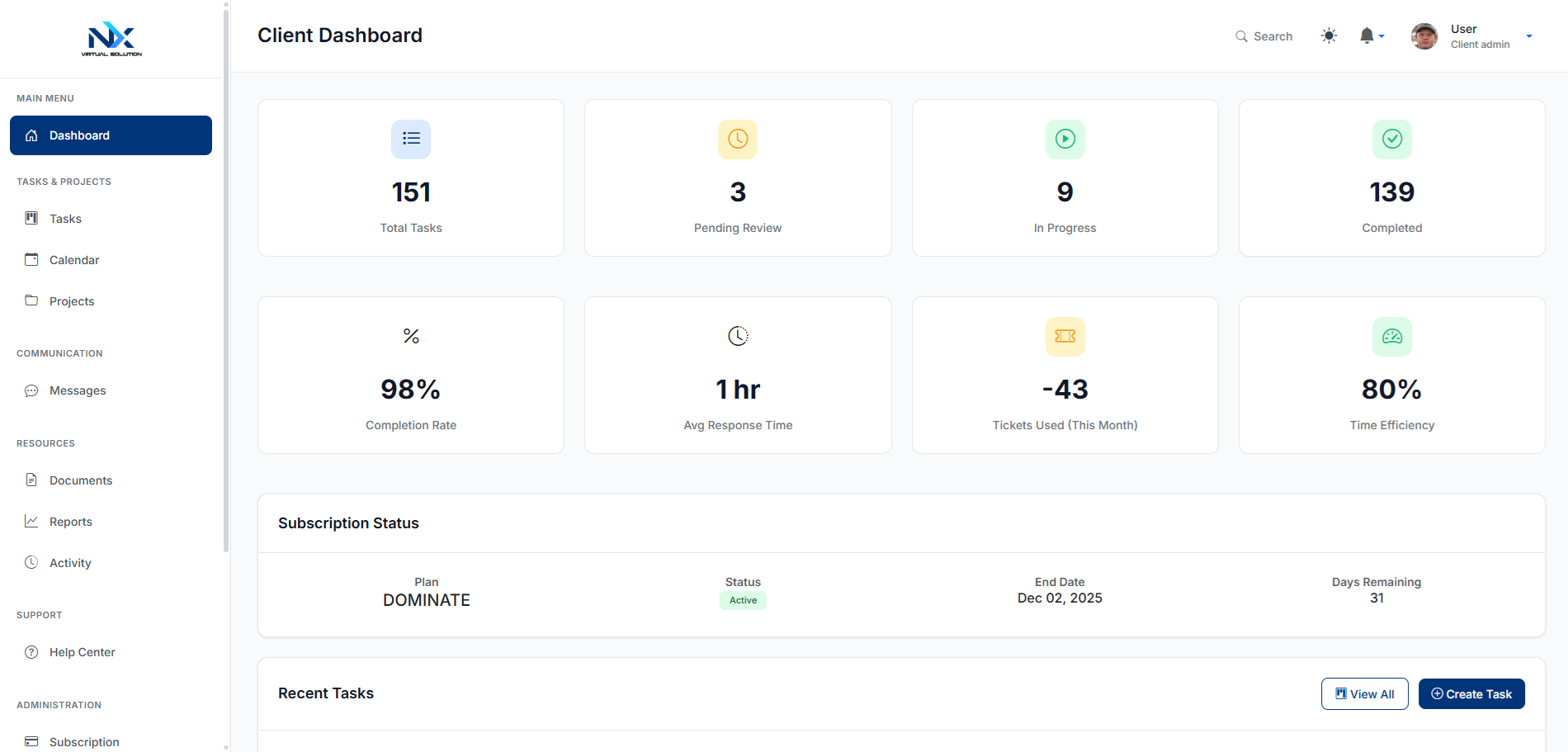Image resolution: width=1568 pixels, height=752 pixels.
Task: Click the Activity clock icon
Action: click(x=31, y=562)
